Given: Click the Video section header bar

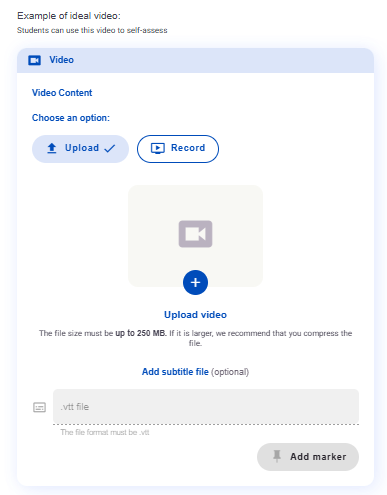Looking at the screenshot, I should (195, 60).
